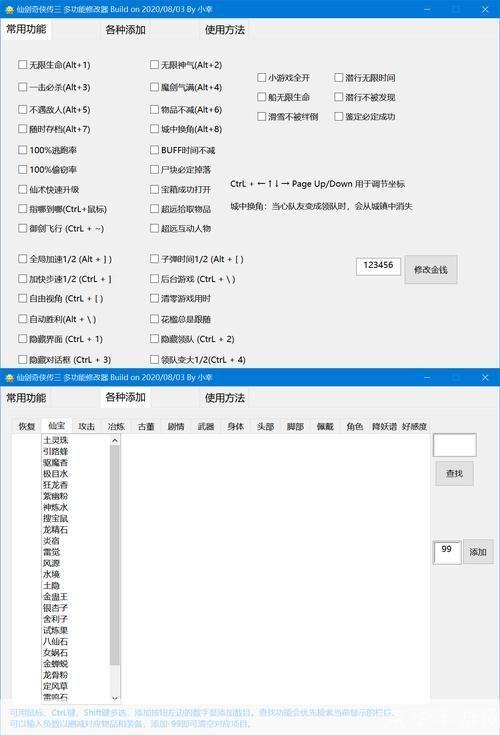The width and height of the screenshot is (500, 735).
Task: Focus the money field showing 123456
Action: 378,266
